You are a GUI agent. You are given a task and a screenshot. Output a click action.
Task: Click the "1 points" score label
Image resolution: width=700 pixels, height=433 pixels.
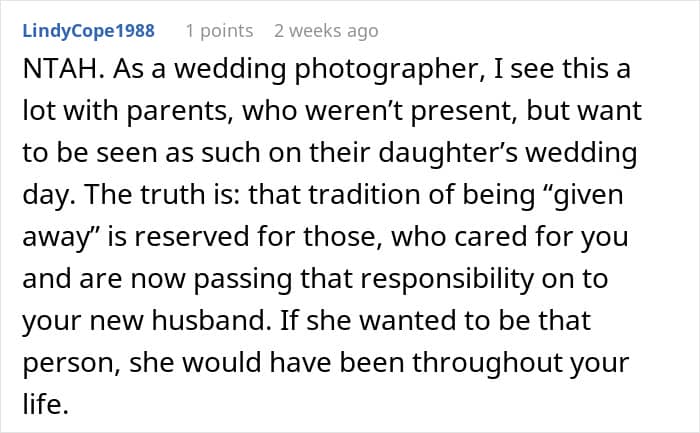(x=219, y=30)
